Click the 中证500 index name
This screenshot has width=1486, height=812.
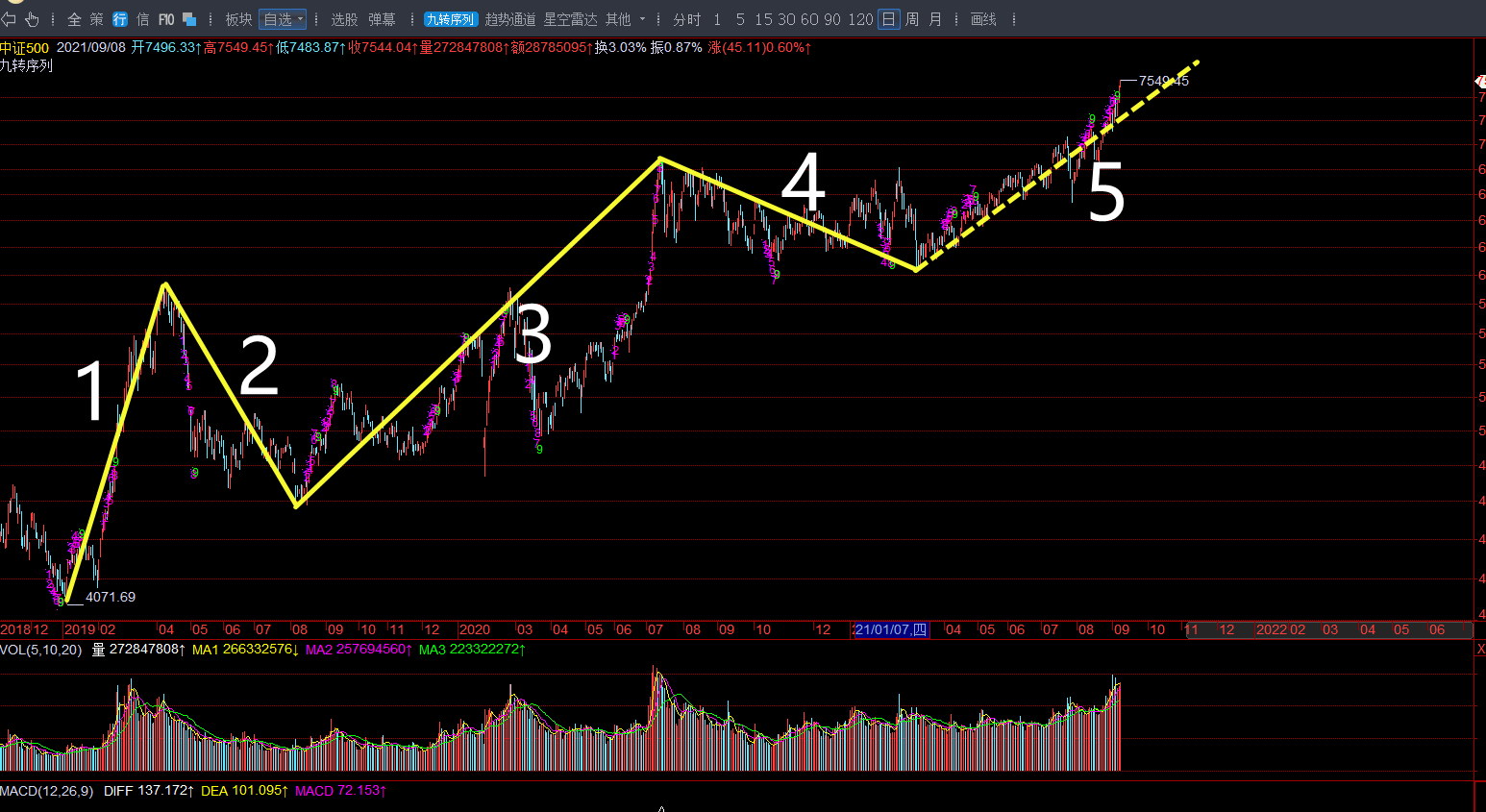pos(24,47)
